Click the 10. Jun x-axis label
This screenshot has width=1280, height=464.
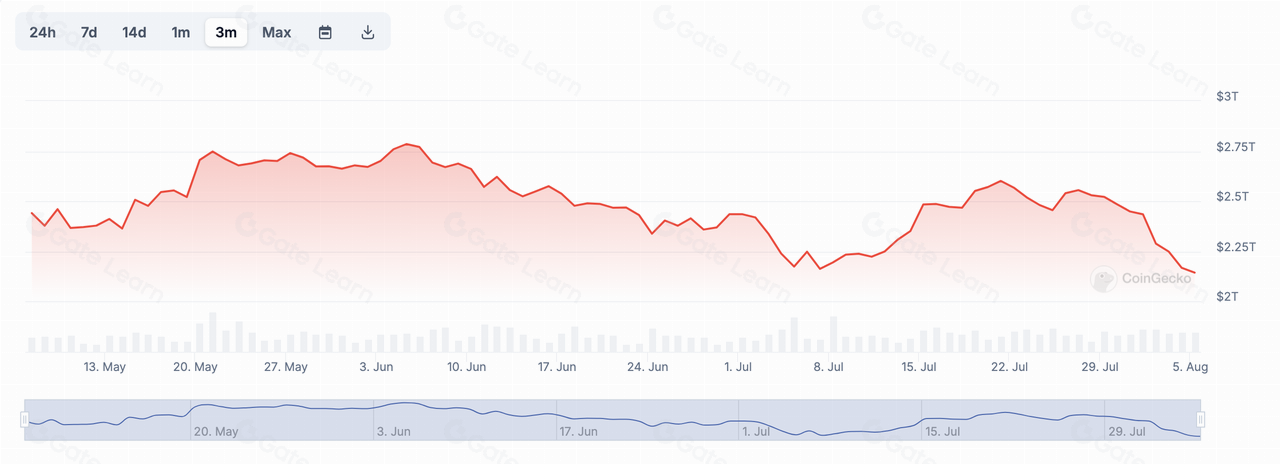(466, 367)
